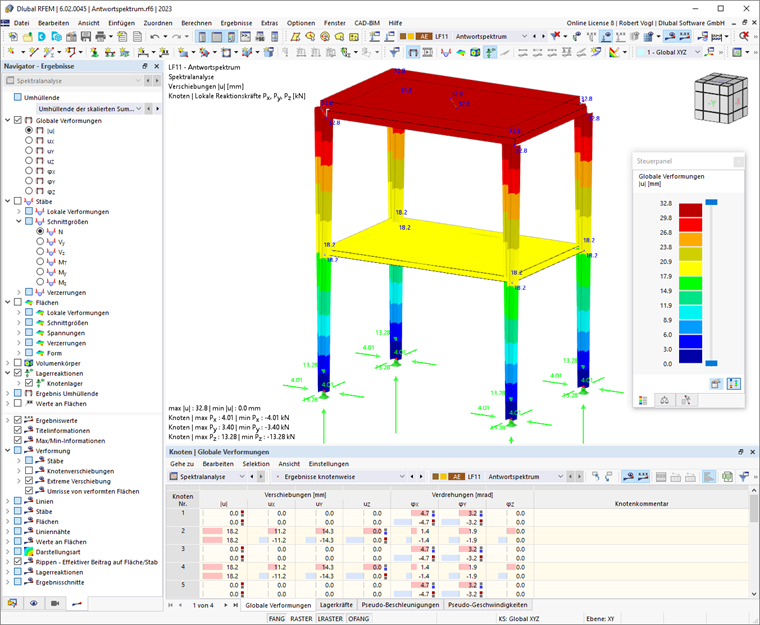Click the Print icon in toolbar
This screenshot has width=760, height=625.
100,36
